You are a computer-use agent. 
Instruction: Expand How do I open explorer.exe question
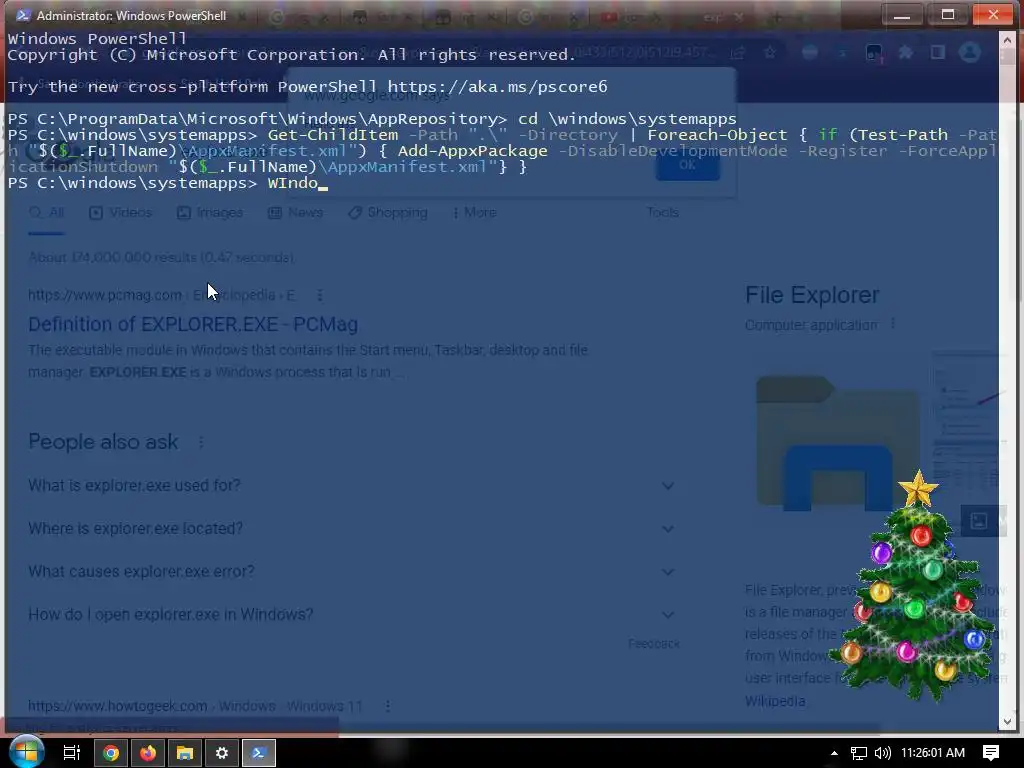click(x=351, y=615)
